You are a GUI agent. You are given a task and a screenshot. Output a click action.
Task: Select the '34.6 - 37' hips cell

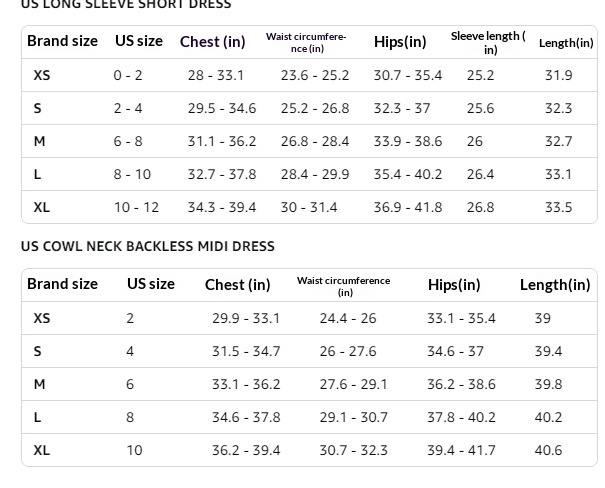[x=455, y=351]
